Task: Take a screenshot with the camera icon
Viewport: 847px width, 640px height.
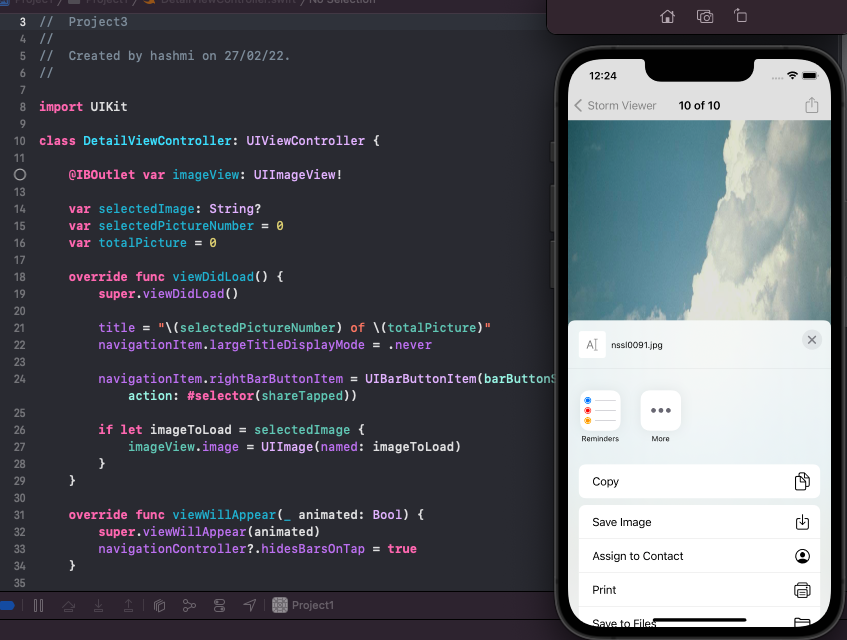Action: pyautogui.click(x=704, y=16)
